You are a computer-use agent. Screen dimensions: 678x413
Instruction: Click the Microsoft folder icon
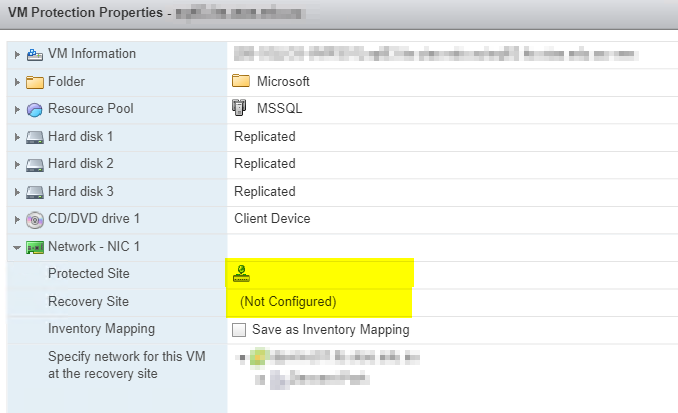coord(241,80)
